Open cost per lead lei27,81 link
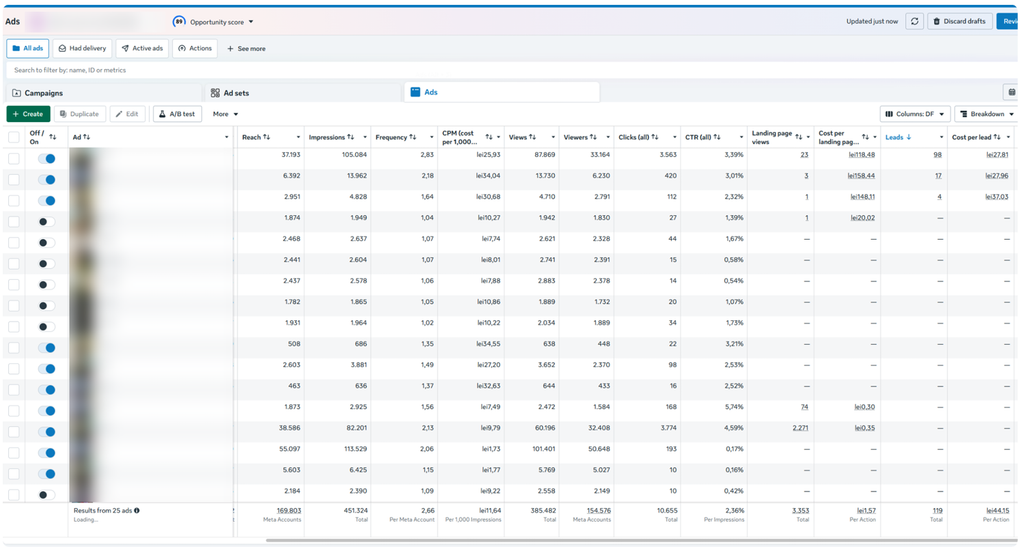 (997, 155)
